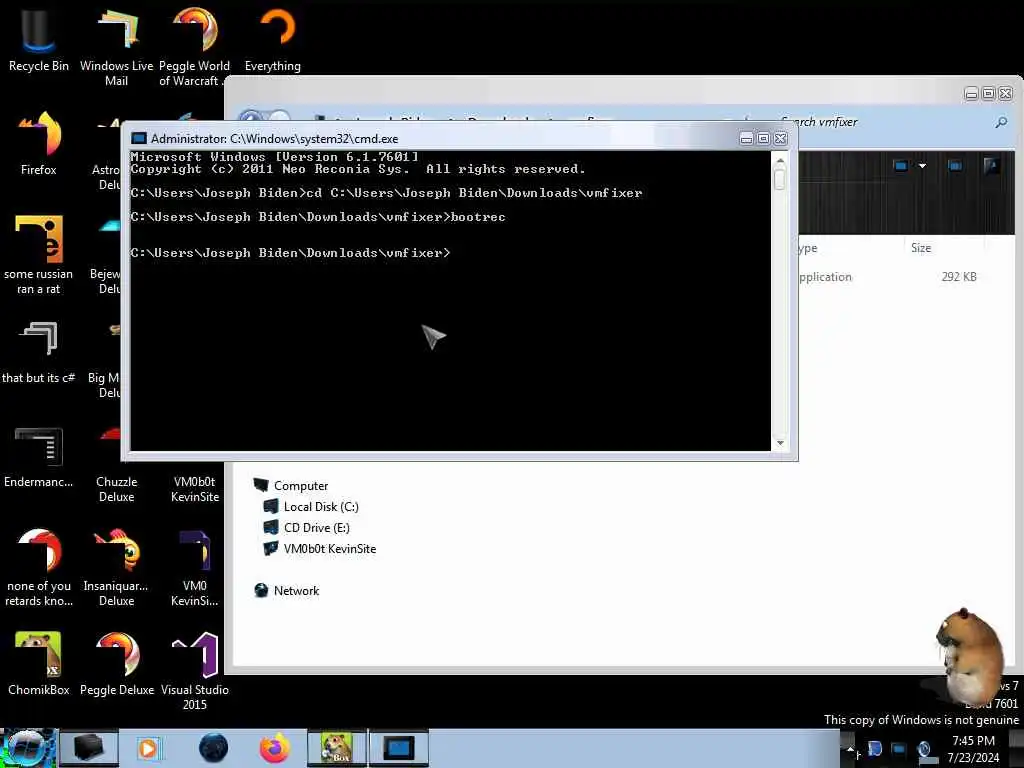Open CD Drive (E:) in navigation pane

tap(306, 528)
